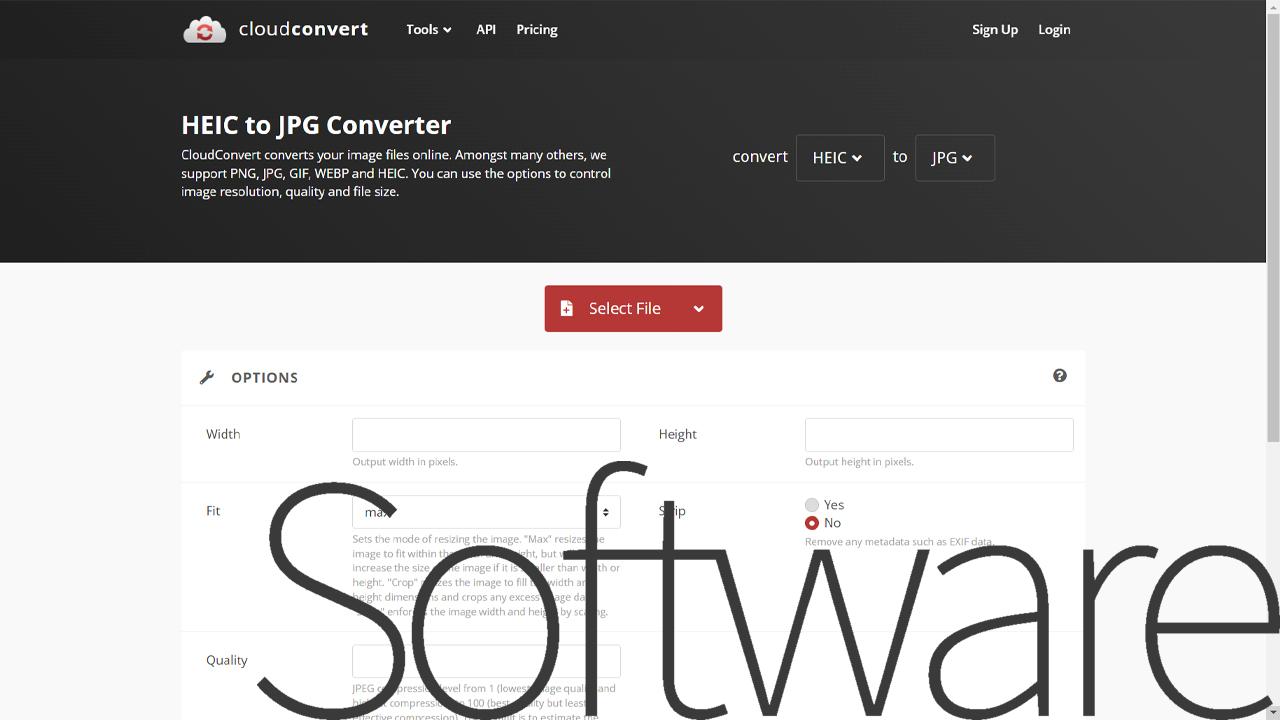Focus the Width input field
The width and height of the screenshot is (1280, 720).
pyautogui.click(x=486, y=435)
